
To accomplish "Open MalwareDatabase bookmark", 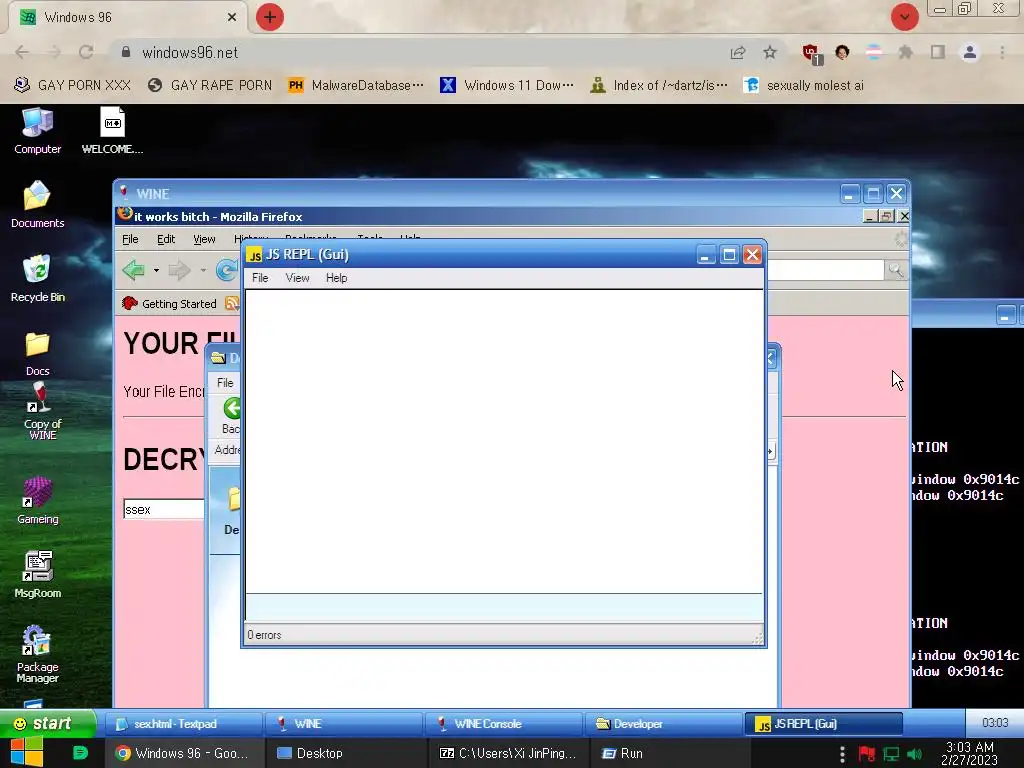I will (x=356, y=85).
